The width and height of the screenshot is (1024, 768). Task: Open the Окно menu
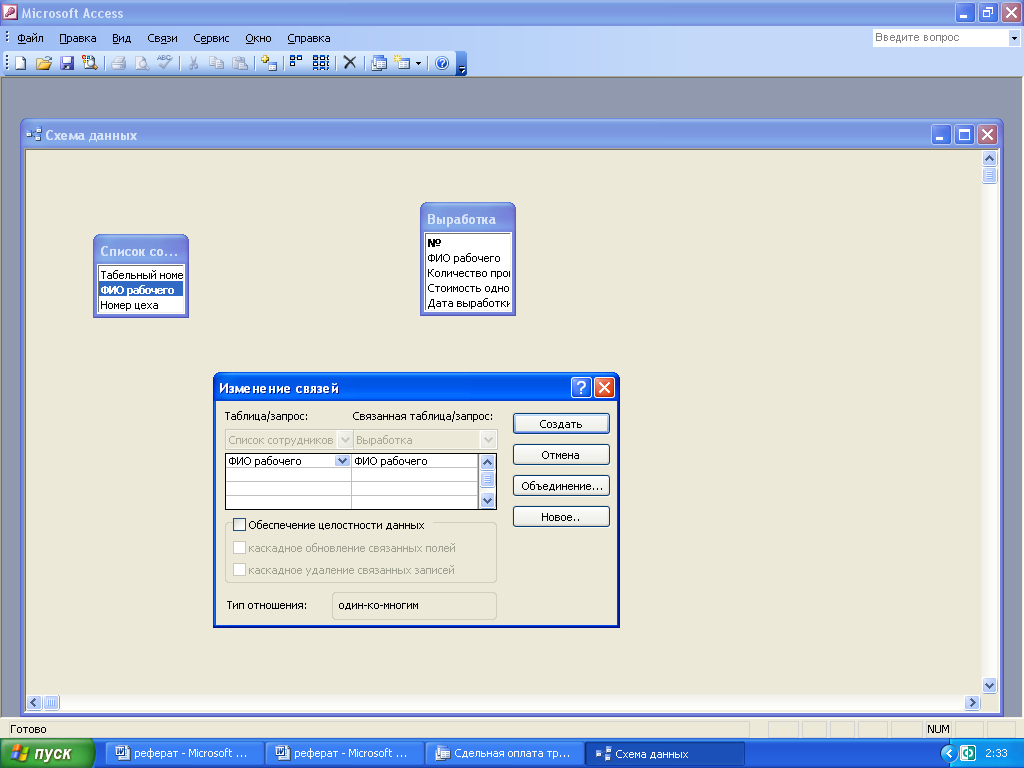coord(258,38)
